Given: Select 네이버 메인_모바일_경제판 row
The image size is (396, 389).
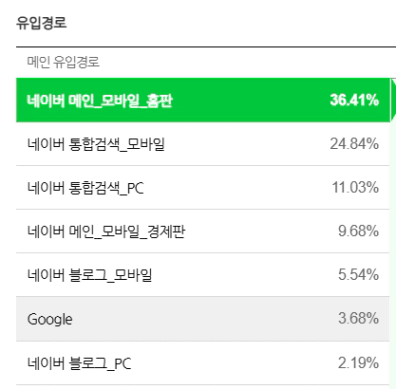Looking at the screenshot, I should click(203, 231).
